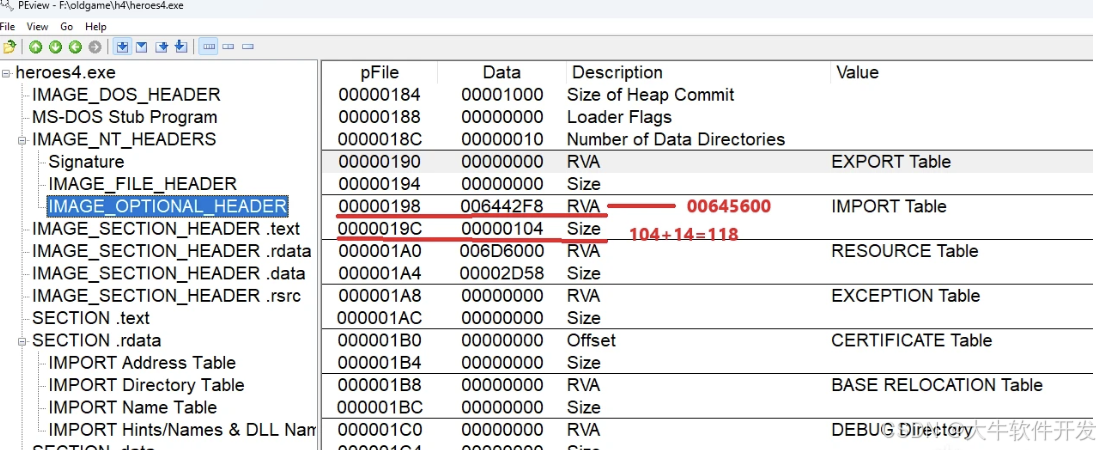Select the fourth blue arrow-into-box address icon
This screenshot has width=1100, height=450.
(180, 47)
